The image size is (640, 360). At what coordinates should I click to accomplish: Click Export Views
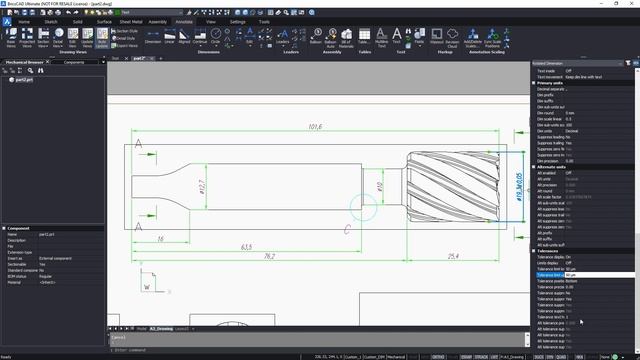[124, 46]
